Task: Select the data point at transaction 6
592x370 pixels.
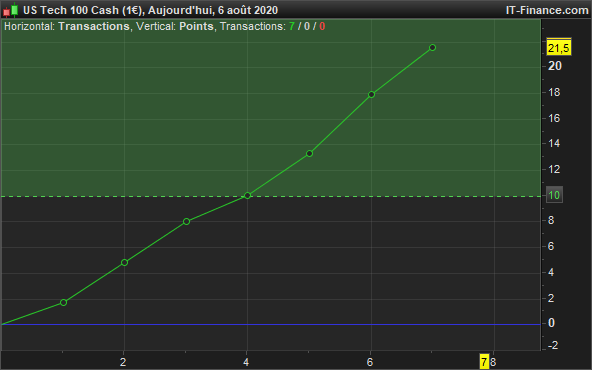Action: click(371, 94)
